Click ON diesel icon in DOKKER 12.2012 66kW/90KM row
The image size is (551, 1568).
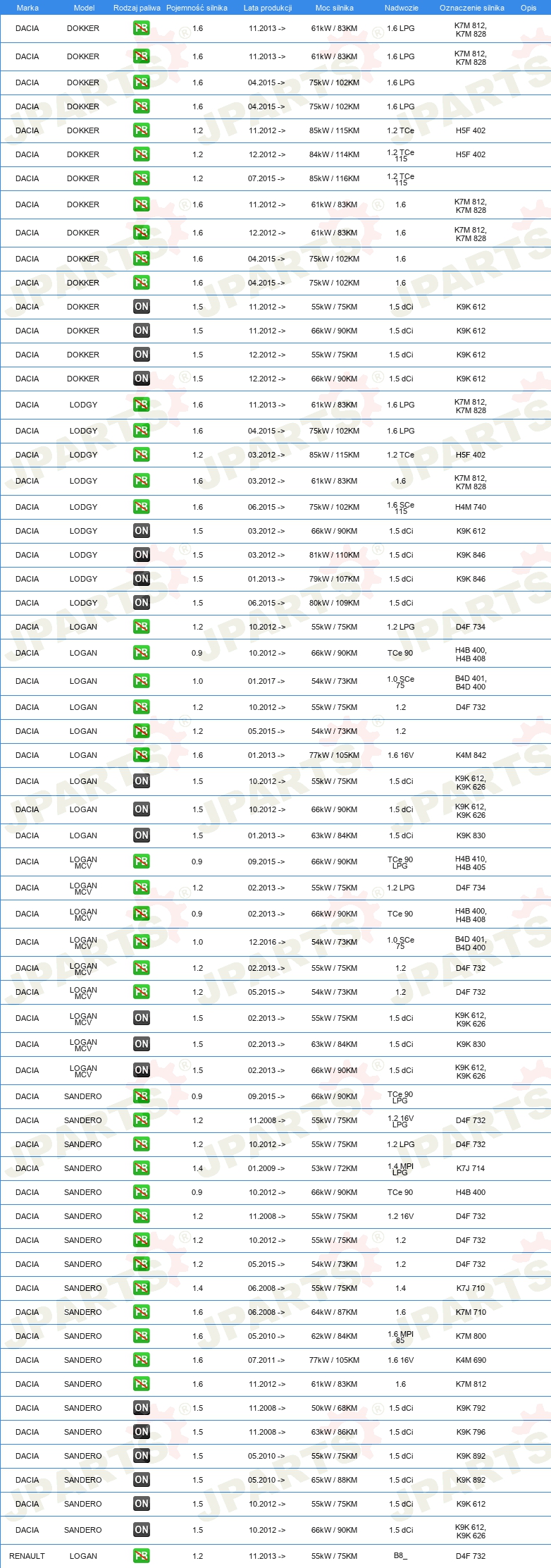click(x=141, y=379)
